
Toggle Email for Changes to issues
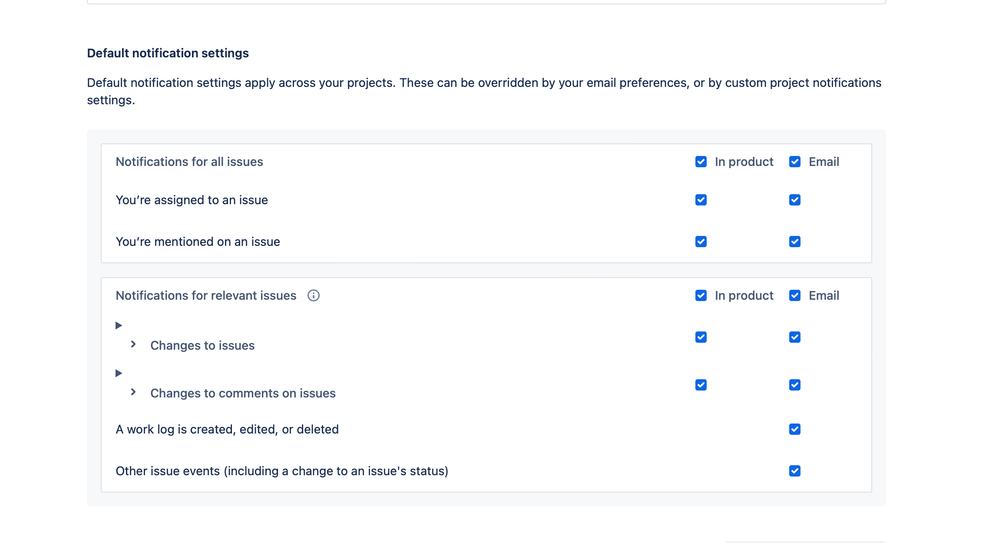pos(795,337)
